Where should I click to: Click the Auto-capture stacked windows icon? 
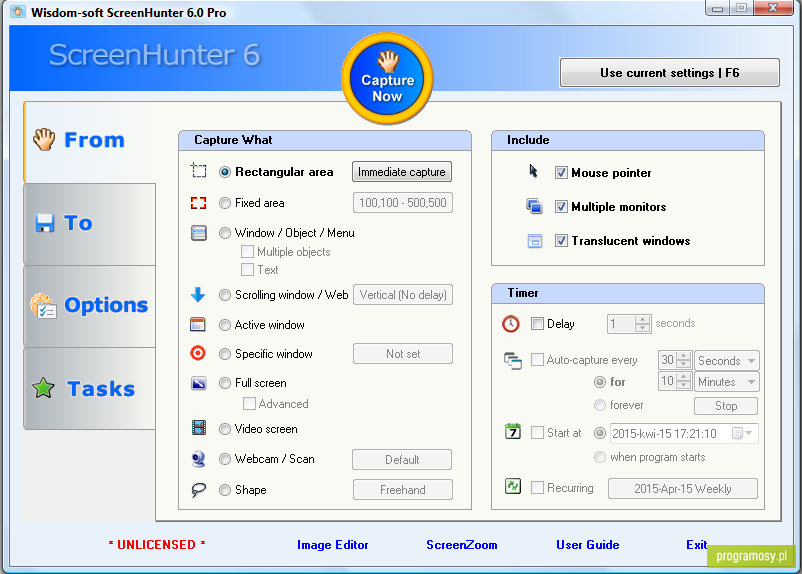click(x=513, y=361)
